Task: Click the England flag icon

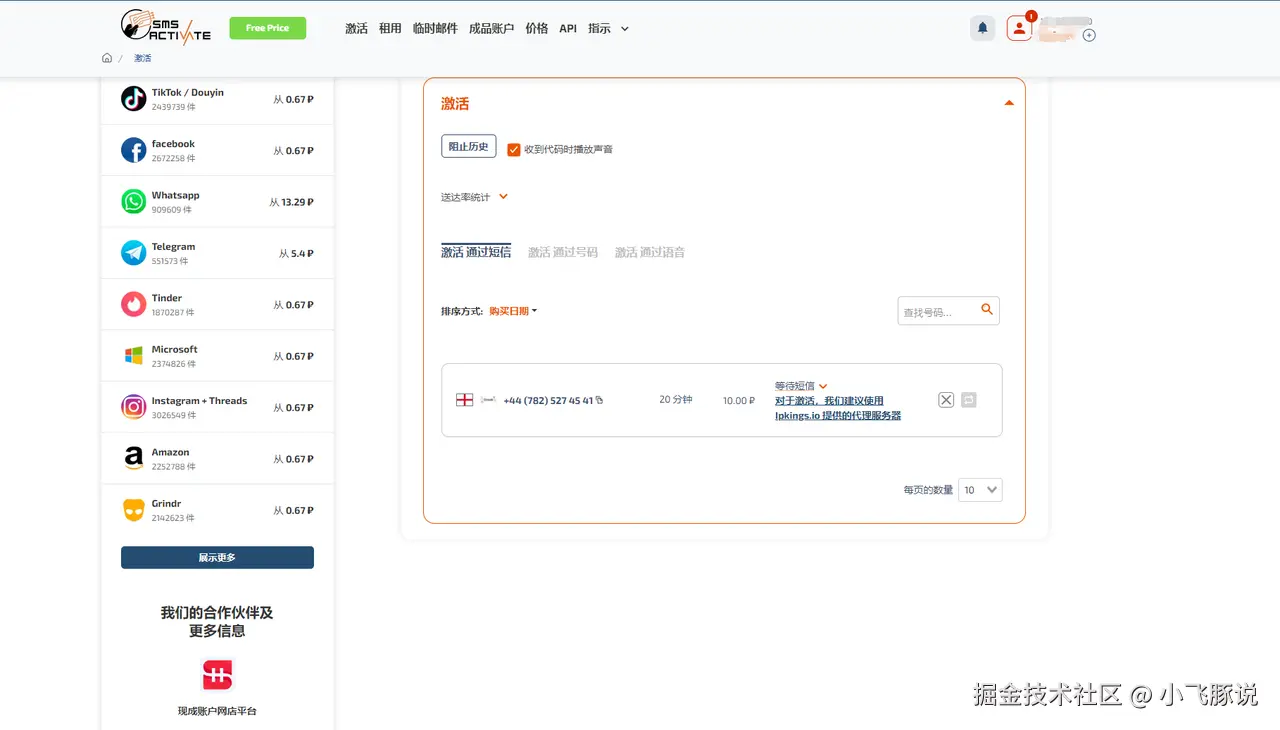Action: [x=464, y=400]
